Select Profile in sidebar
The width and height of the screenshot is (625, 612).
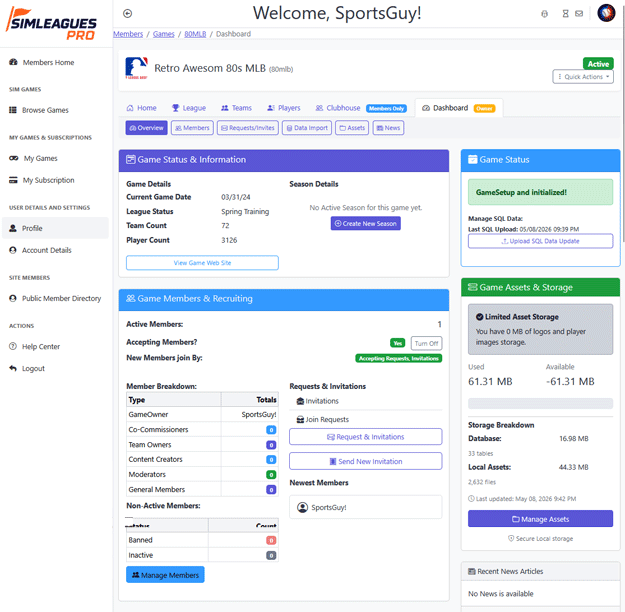[55, 228]
